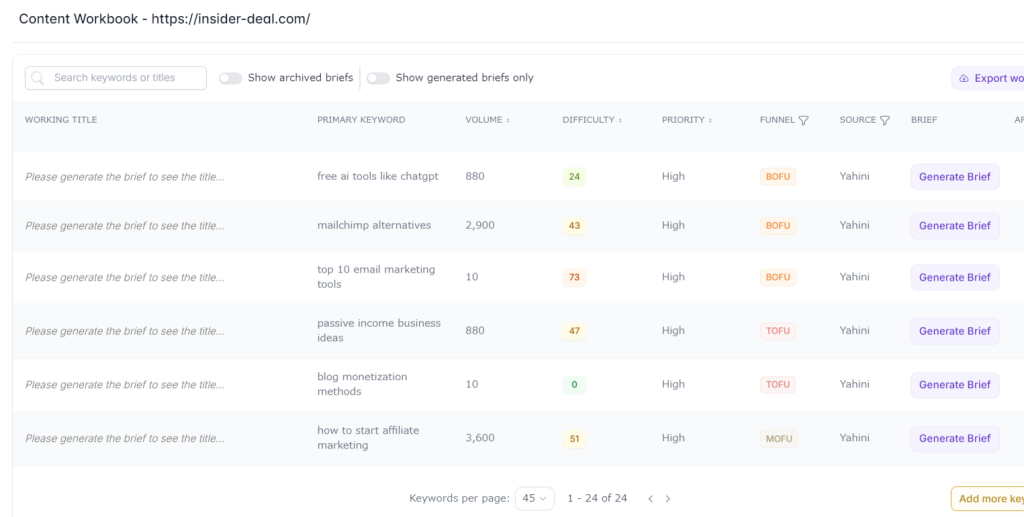Sort by Difficulty column arrows

[620, 120]
